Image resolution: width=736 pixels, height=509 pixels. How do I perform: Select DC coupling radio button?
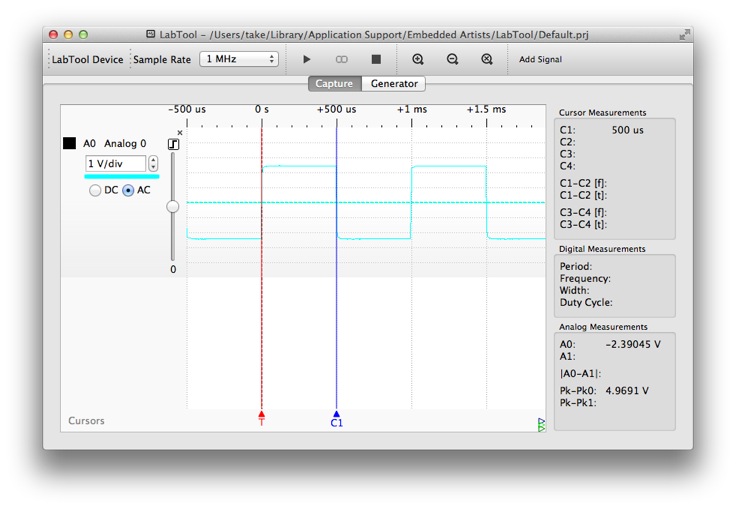point(96,190)
